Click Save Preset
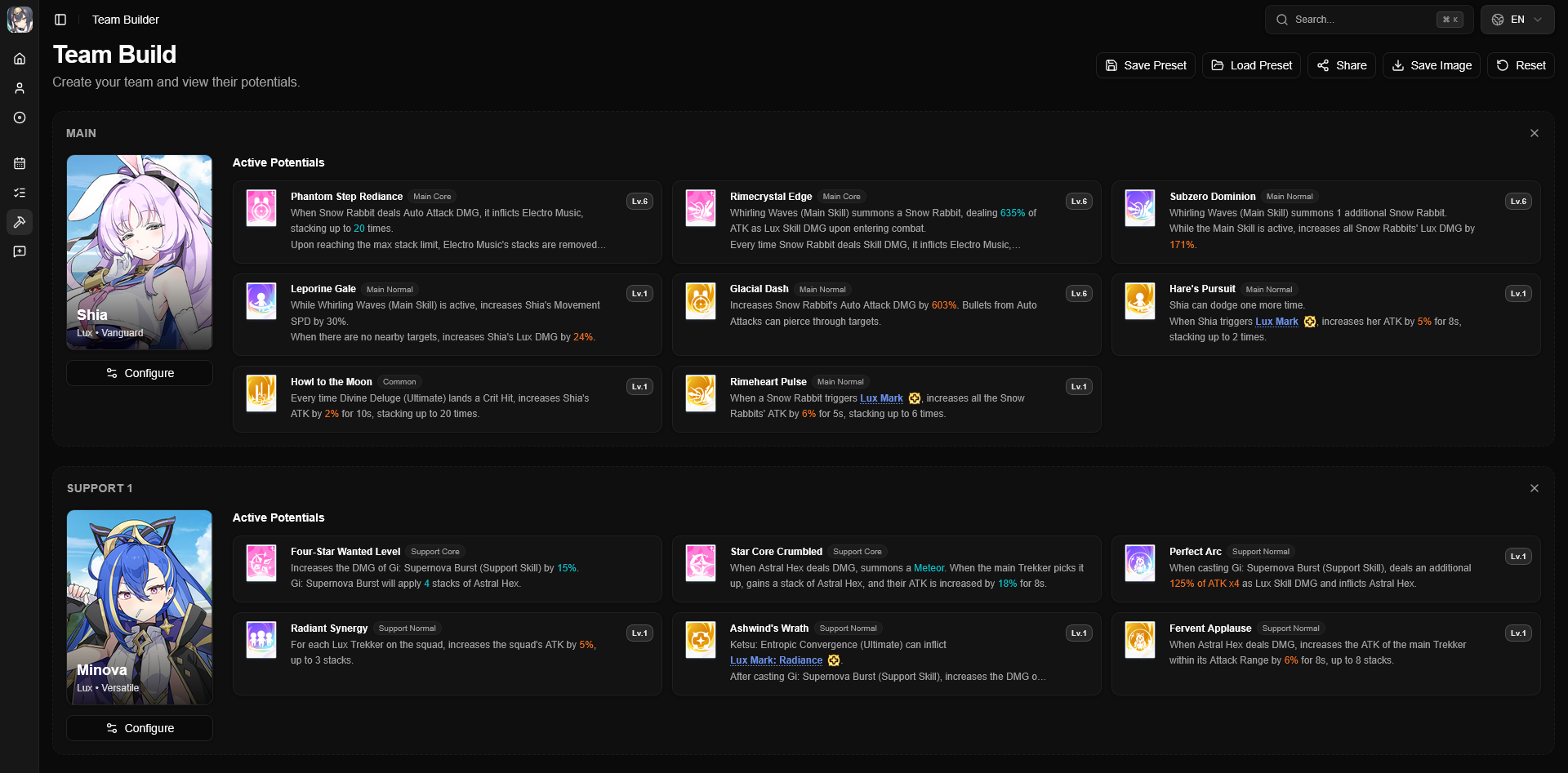Image resolution: width=1568 pixels, height=773 pixels. 1145,65
